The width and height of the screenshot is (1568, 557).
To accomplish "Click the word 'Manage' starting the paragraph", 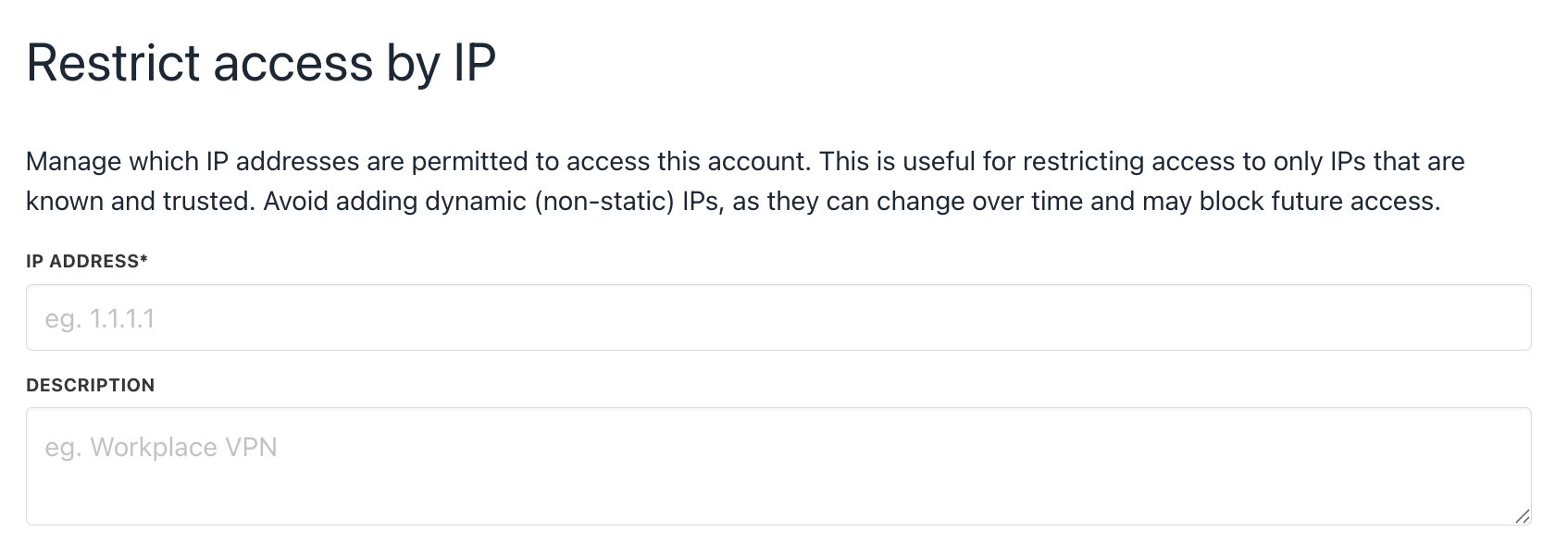I will [73, 162].
